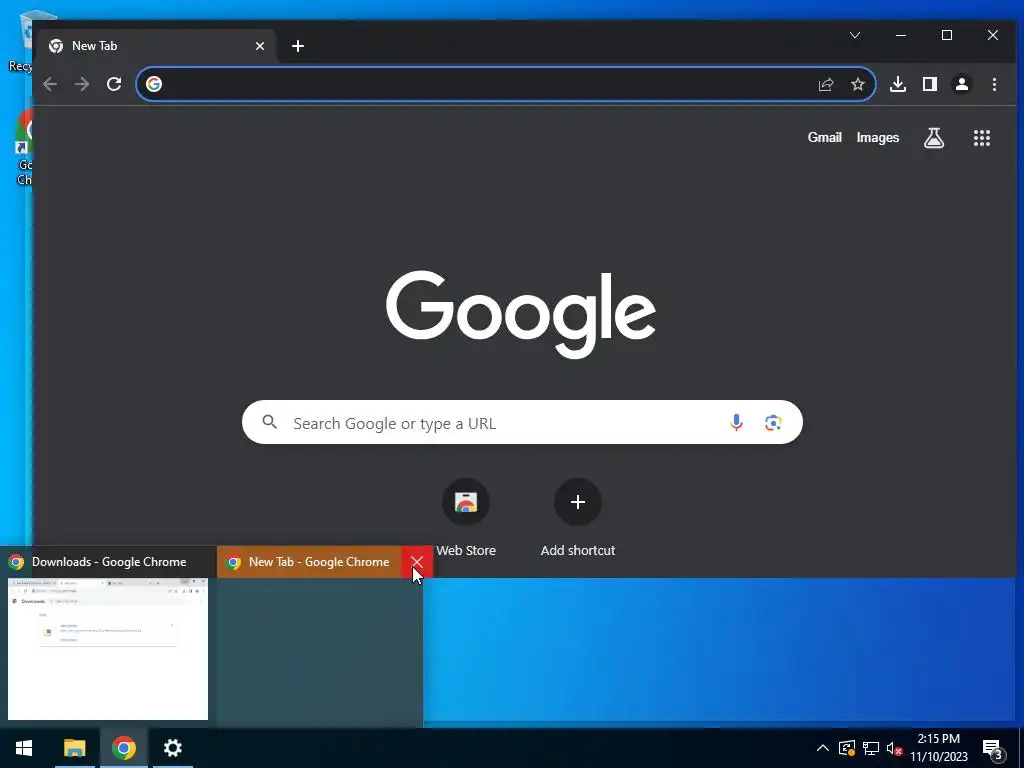Click the security warning tray icon

click(x=847, y=748)
